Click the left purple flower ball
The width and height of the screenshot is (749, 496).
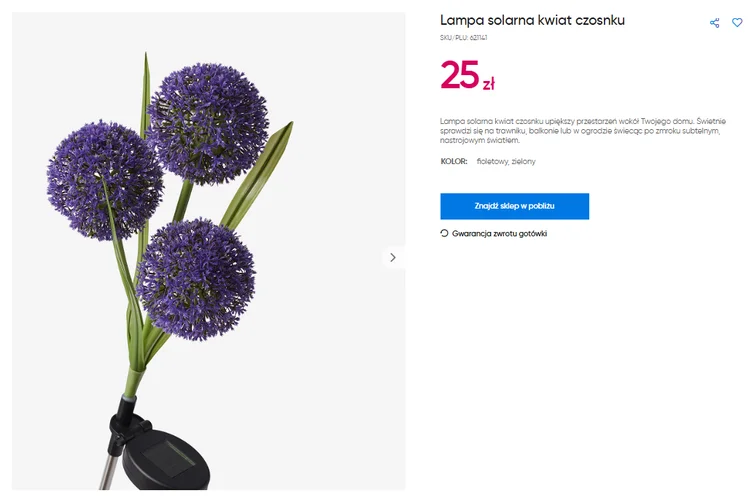[103, 178]
